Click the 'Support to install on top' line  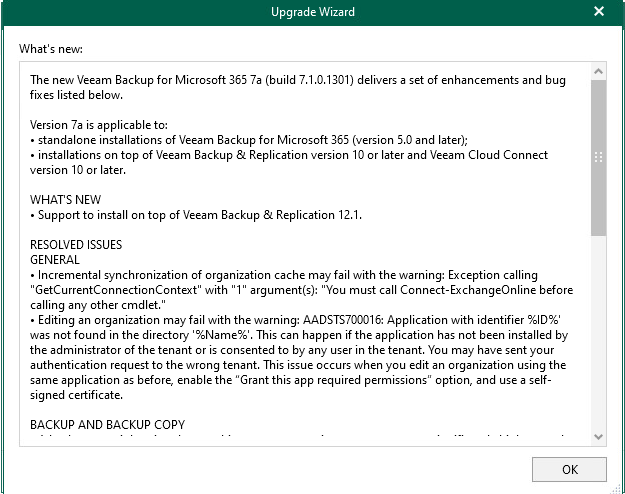point(196,215)
